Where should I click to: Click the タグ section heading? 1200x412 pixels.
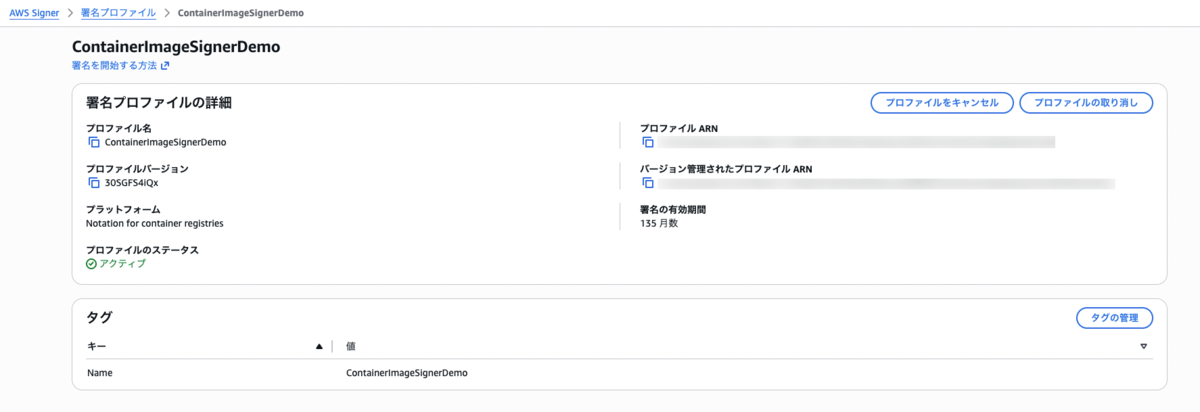pyautogui.click(x=100, y=318)
